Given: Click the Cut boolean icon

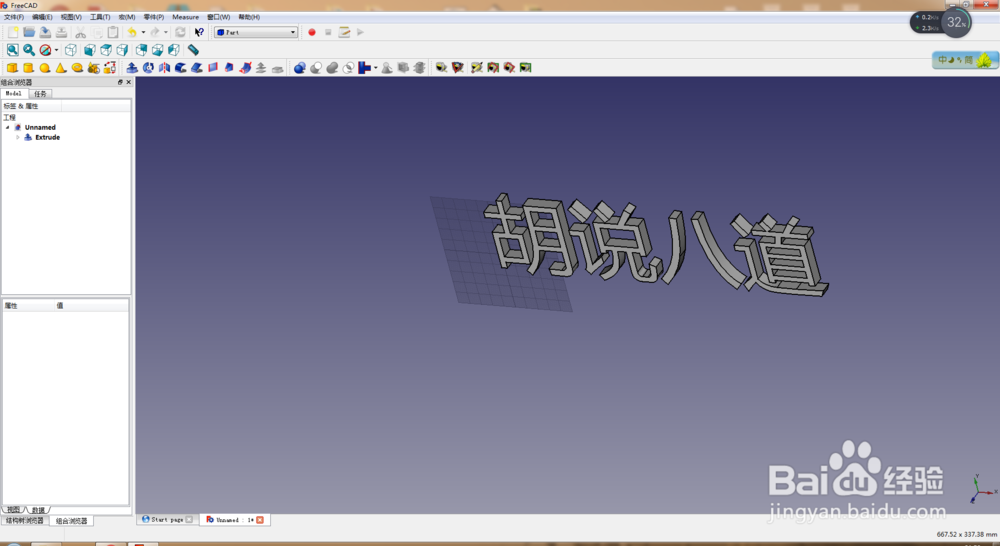Looking at the screenshot, I should point(316,68).
